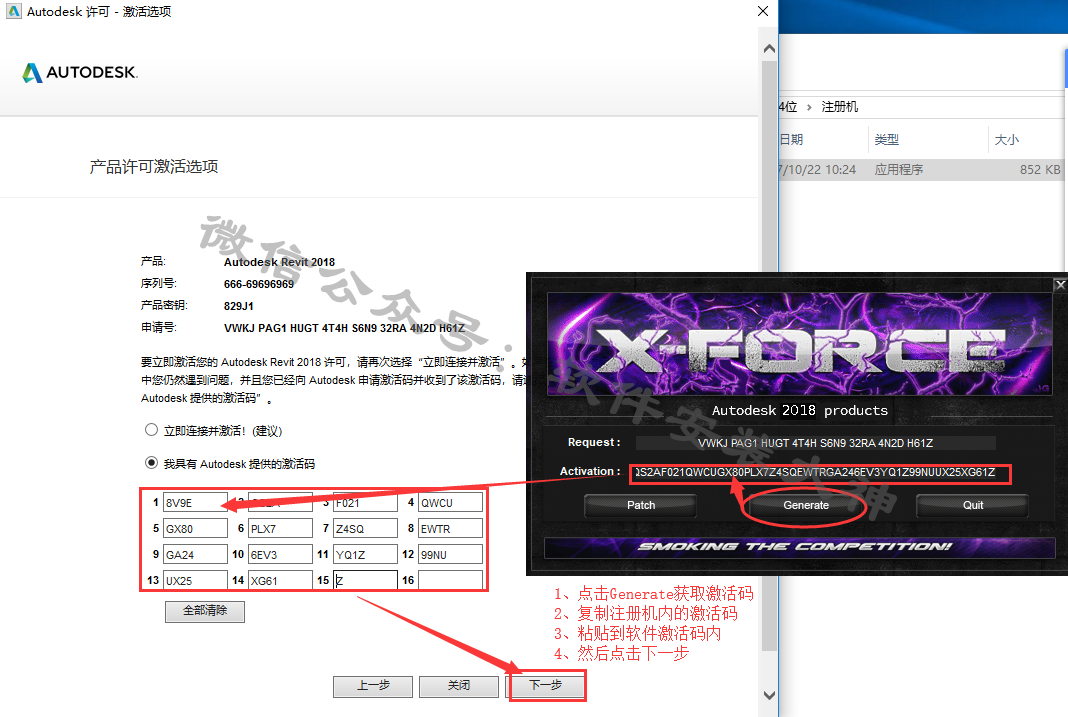Click the request code text VWKJ PAG1 HUGT
This screenshot has width=1068, height=717.
[x=344, y=328]
